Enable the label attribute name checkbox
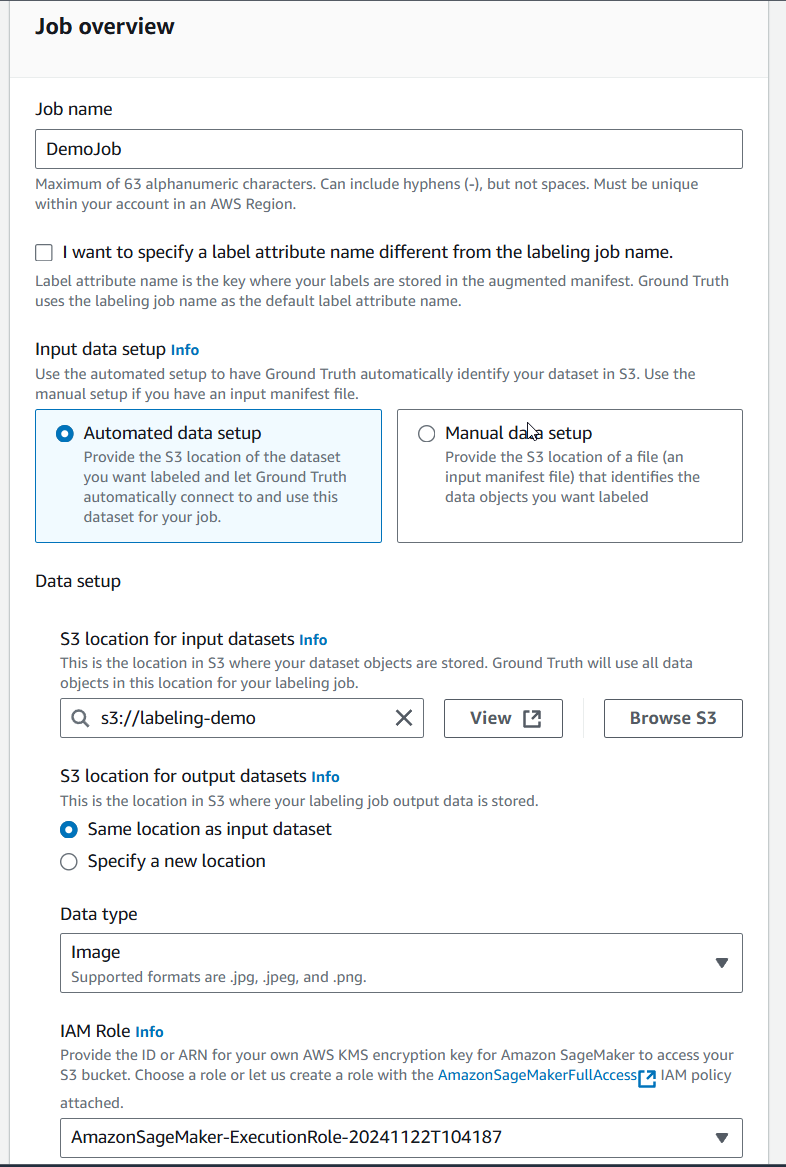This screenshot has height=1167, width=786. coord(44,253)
